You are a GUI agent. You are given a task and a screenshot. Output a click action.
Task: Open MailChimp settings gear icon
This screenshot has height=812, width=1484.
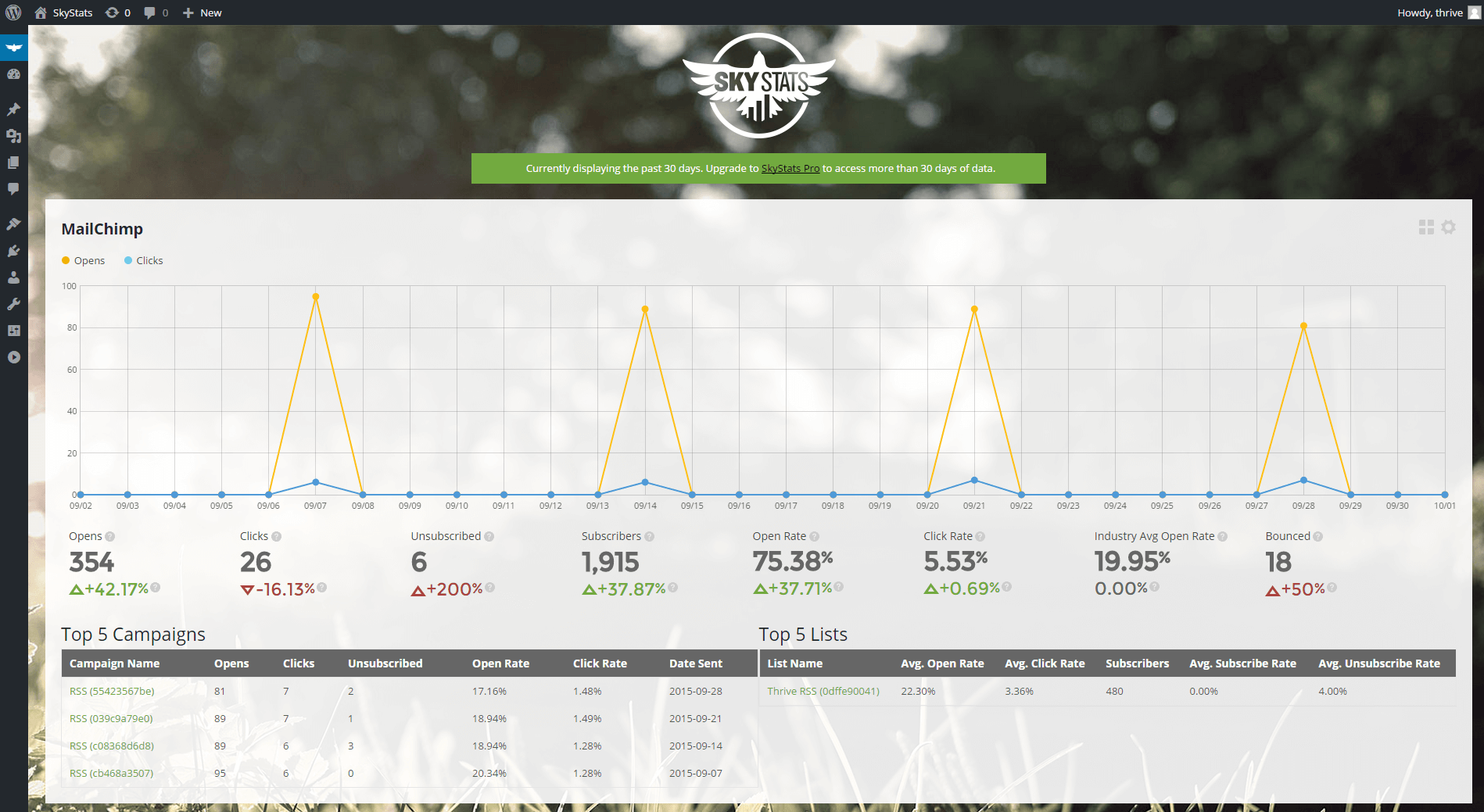(1448, 227)
